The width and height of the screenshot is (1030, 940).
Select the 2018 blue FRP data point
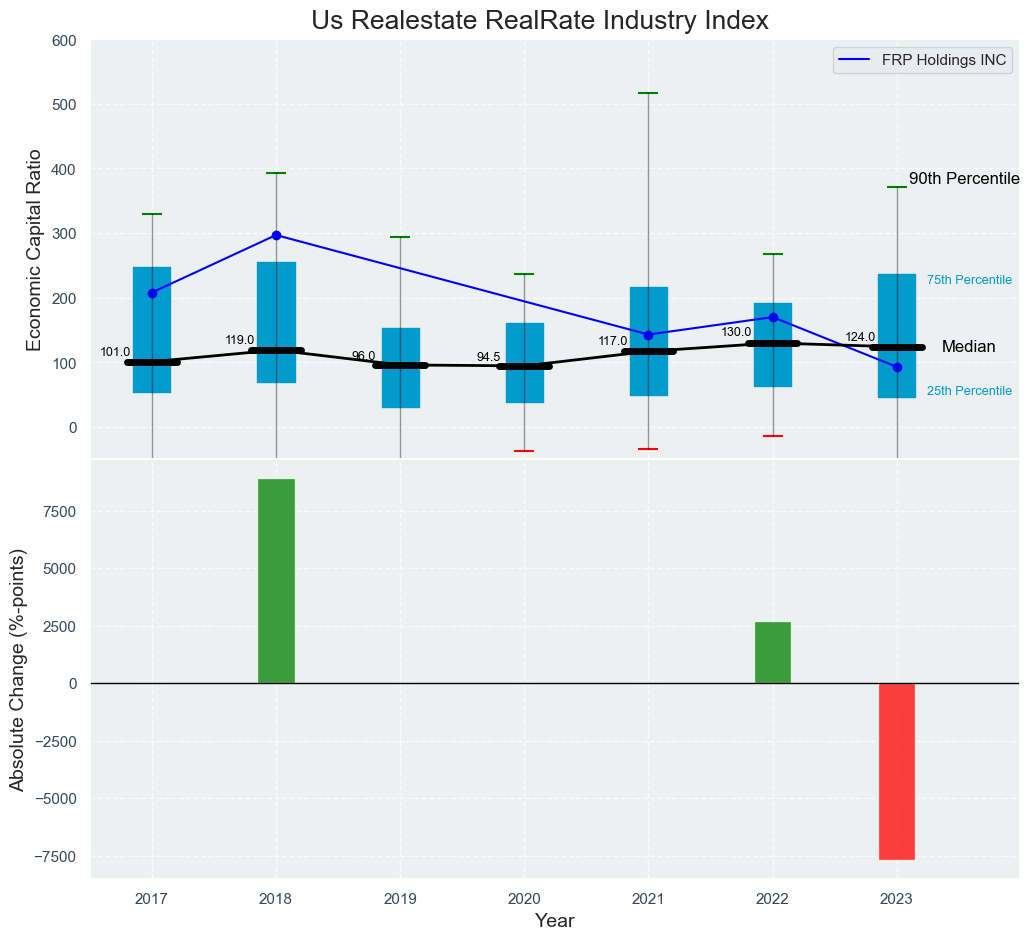pyautogui.click(x=276, y=235)
